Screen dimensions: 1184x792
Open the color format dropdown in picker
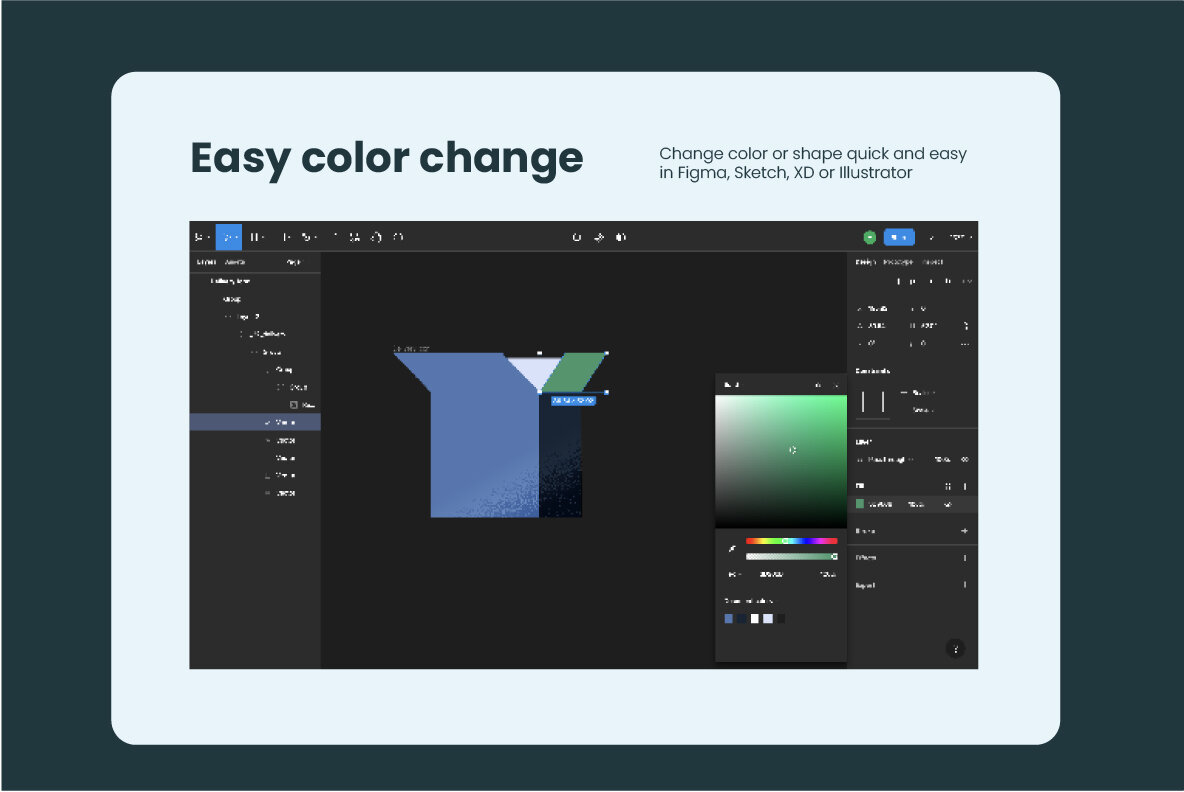[x=734, y=575]
